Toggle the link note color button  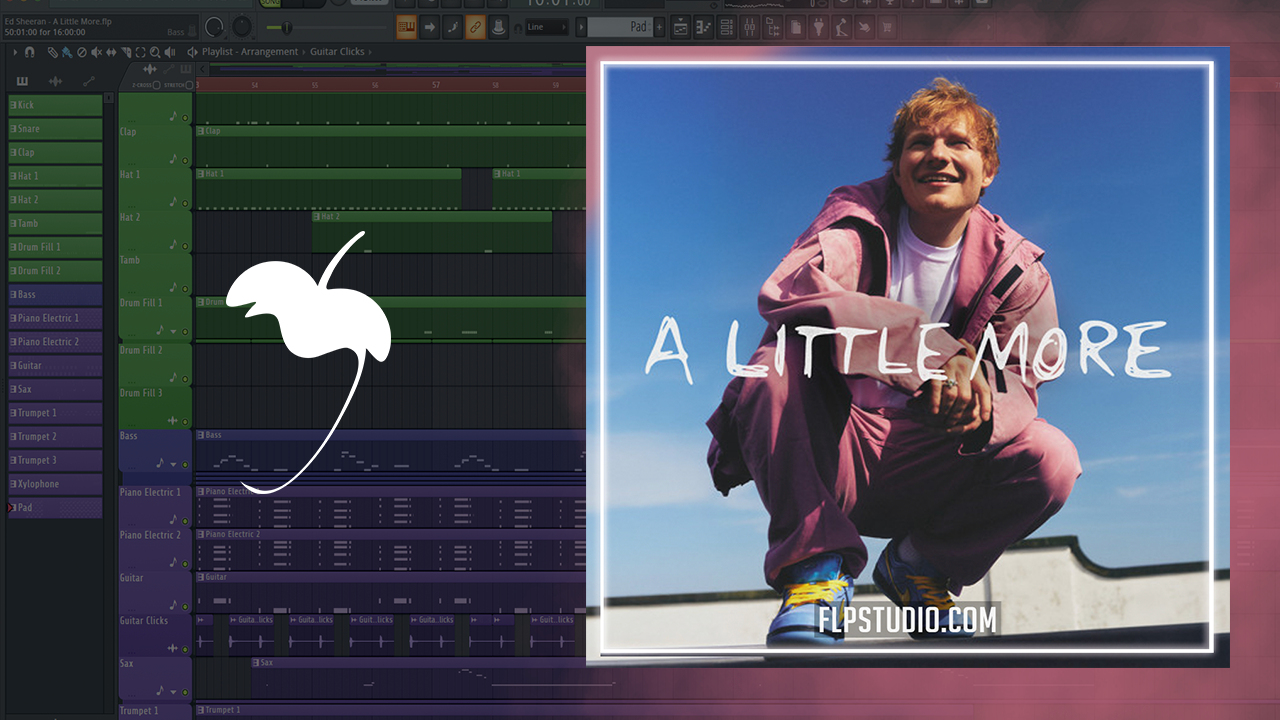475,27
